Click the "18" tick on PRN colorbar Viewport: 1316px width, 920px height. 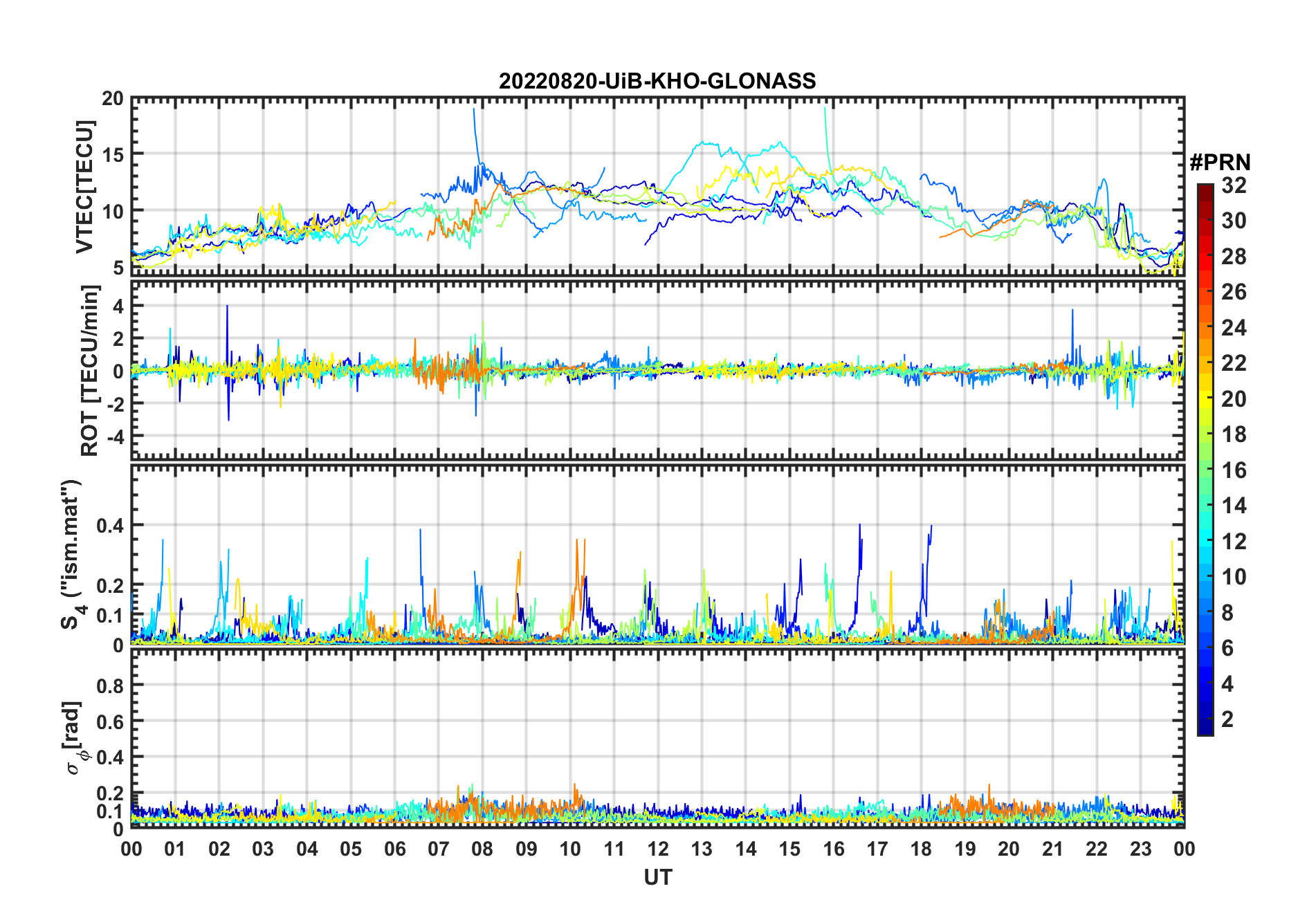click(x=1234, y=434)
